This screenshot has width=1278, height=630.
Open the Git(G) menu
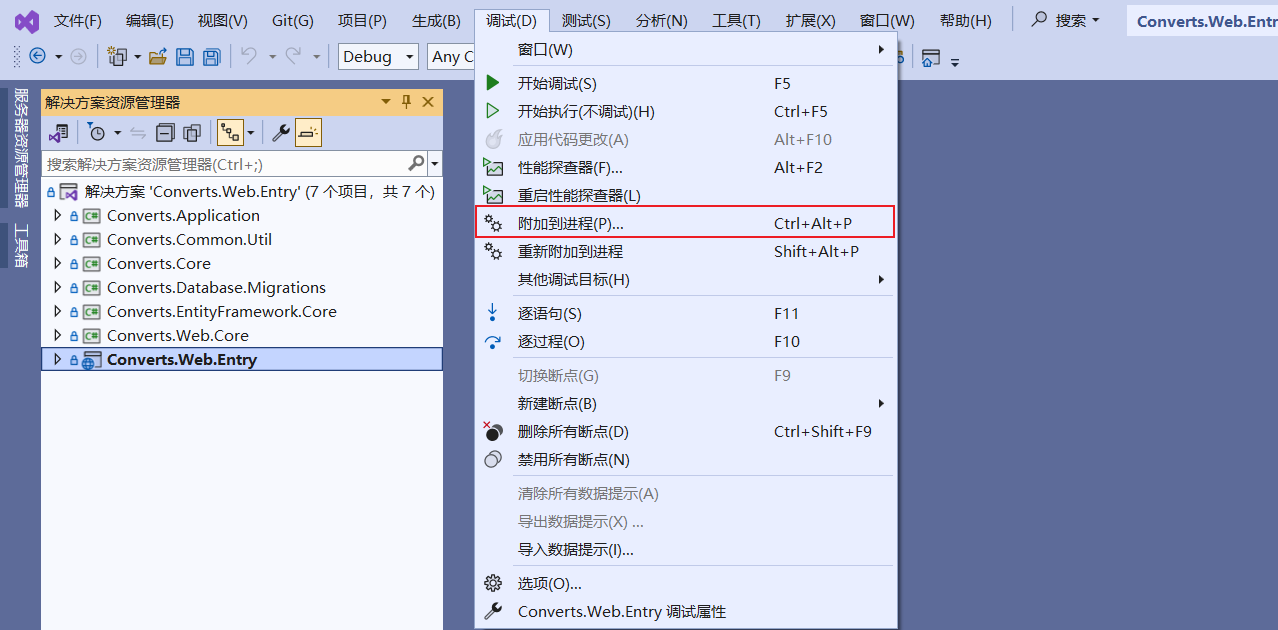(x=293, y=20)
